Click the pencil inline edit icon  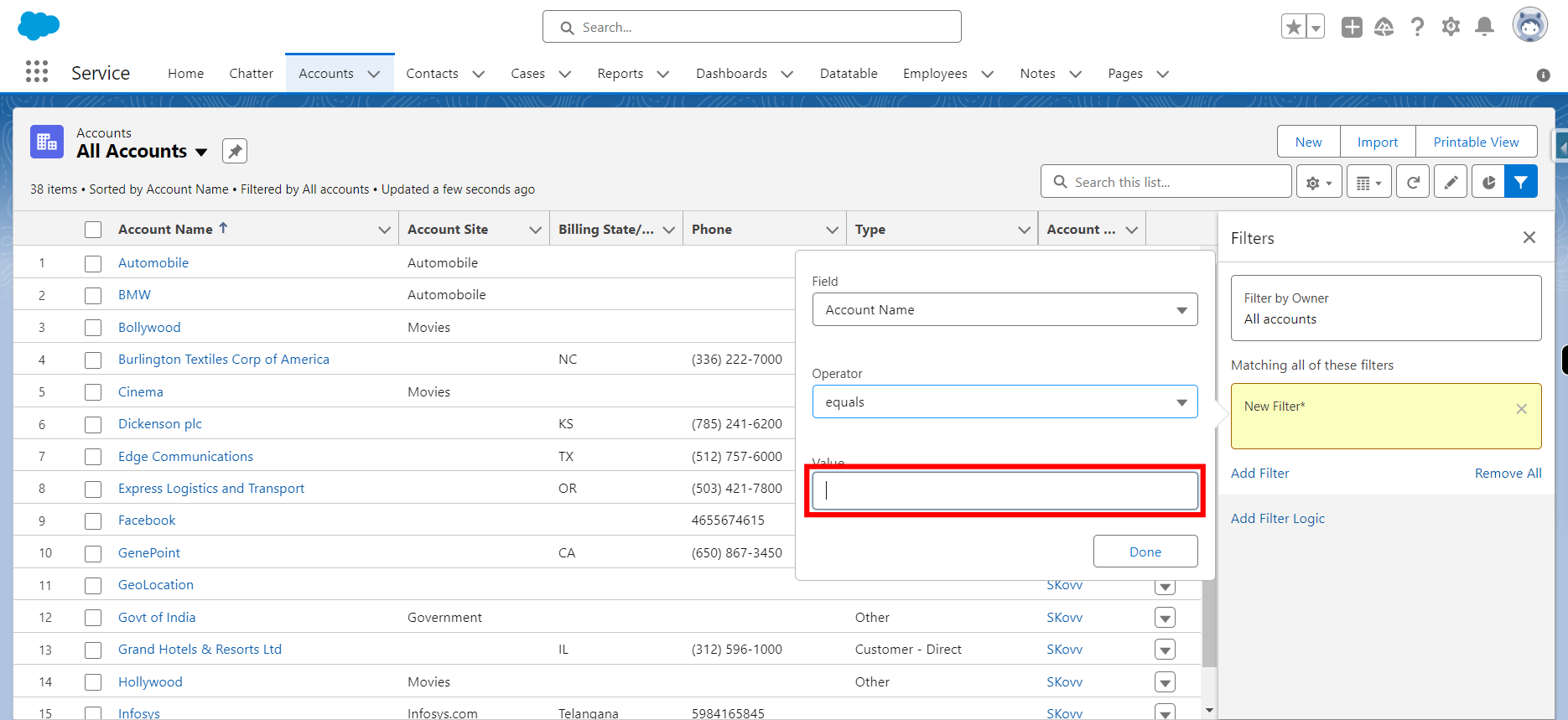click(1451, 182)
